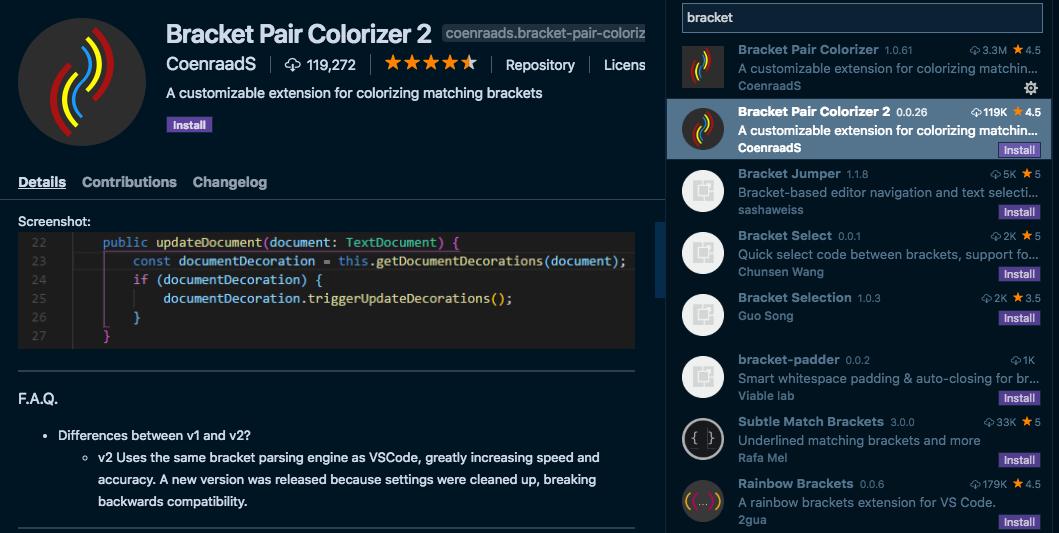
Task: Click the Viable lab publisher name
Action: coord(766,396)
